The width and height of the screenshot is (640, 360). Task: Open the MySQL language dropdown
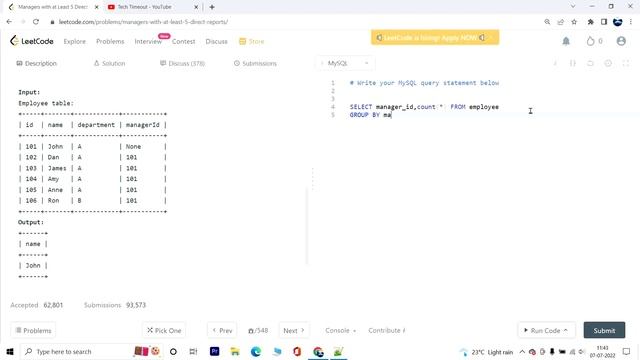(x=345, y=63)
